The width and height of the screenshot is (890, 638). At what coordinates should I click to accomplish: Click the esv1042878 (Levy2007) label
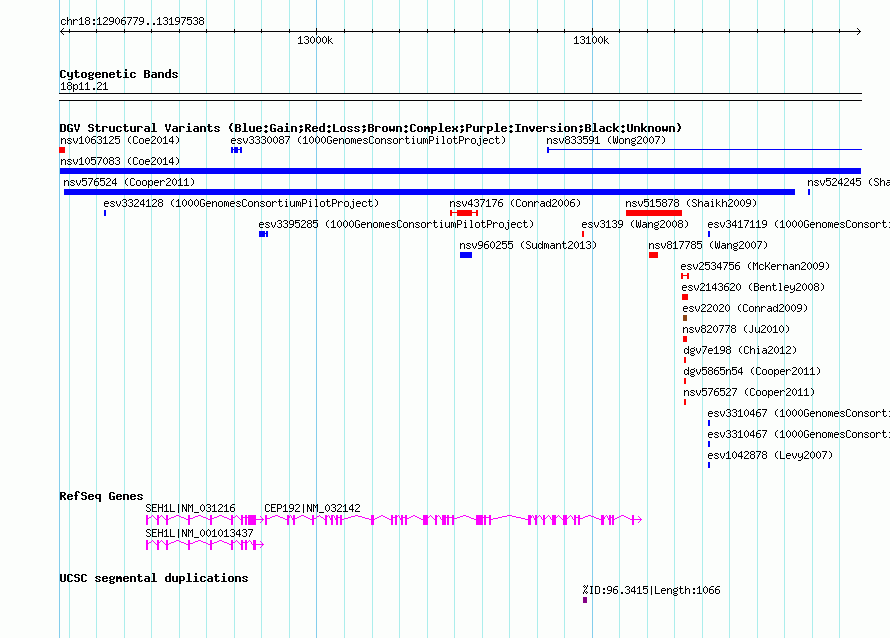coord(770,455)
